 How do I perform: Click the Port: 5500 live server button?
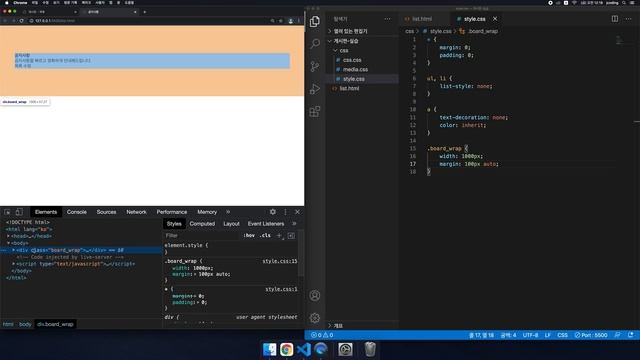point(591,335)
